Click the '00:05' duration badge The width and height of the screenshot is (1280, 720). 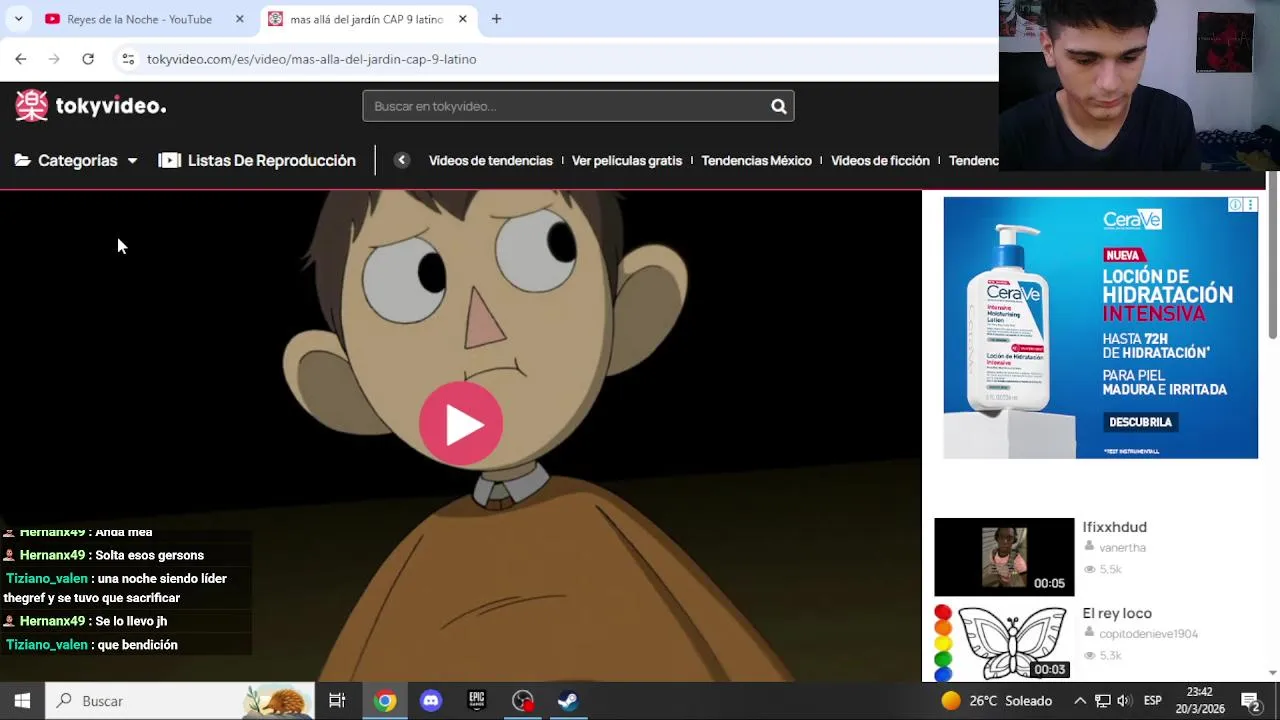(x=1049, y=583)
